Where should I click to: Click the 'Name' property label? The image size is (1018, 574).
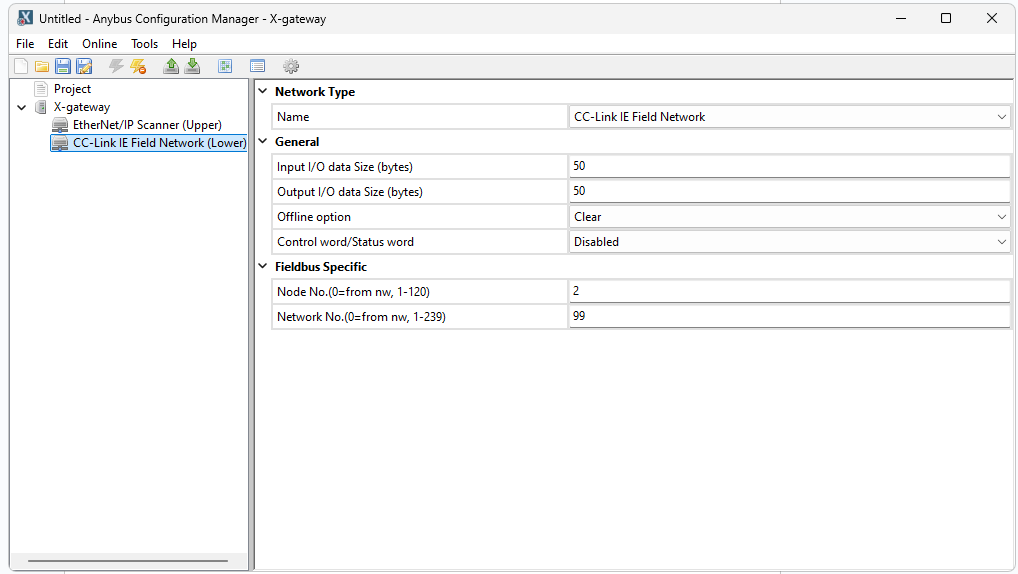(x=293, y=117)
